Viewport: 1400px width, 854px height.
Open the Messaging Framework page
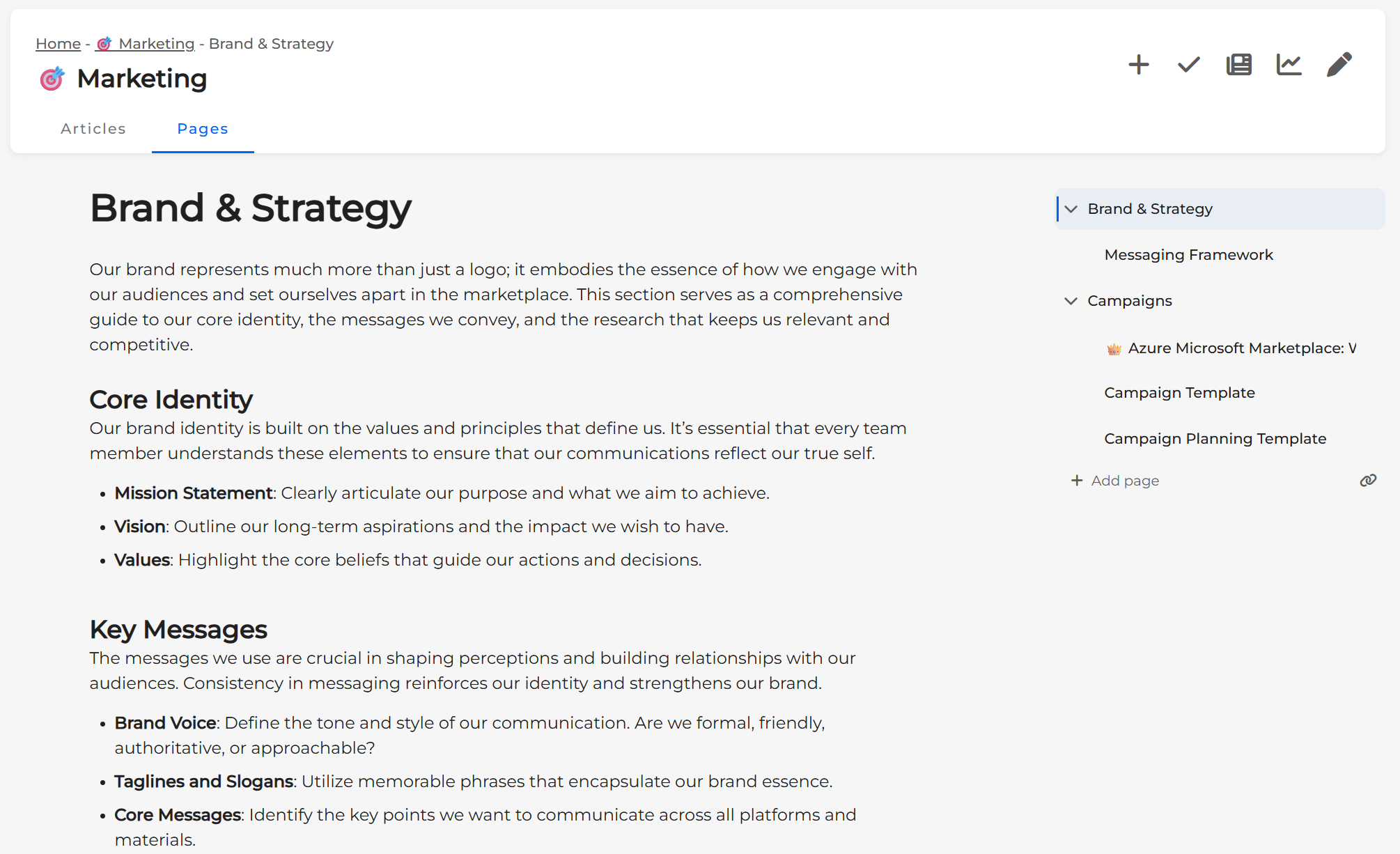[x=1188, y=255]
